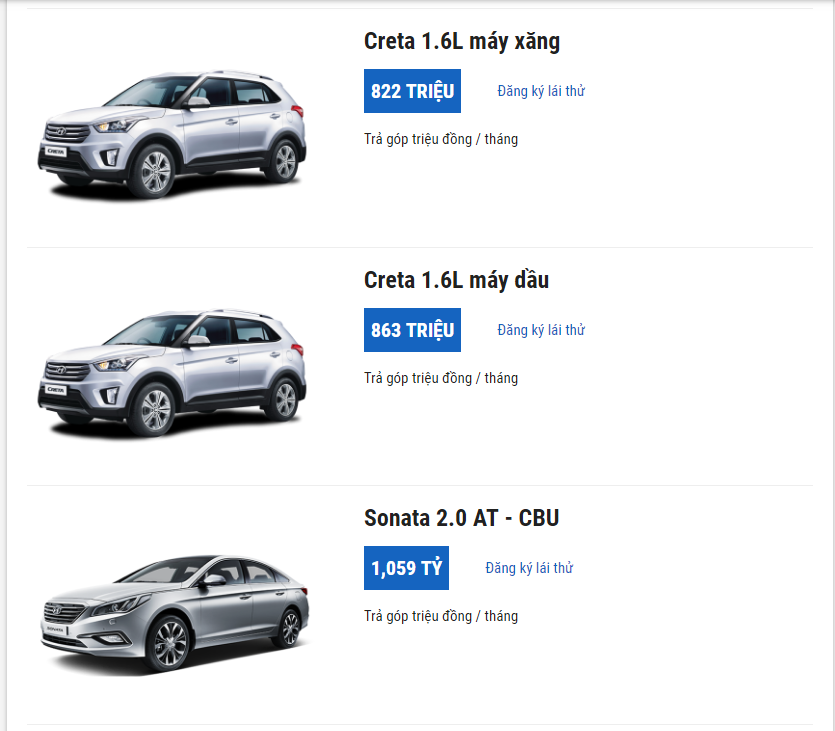The width and height of the screenshot is (835, 731).
Task: Click installment text under 822 TRIỆU
Action: coord(441,139)
